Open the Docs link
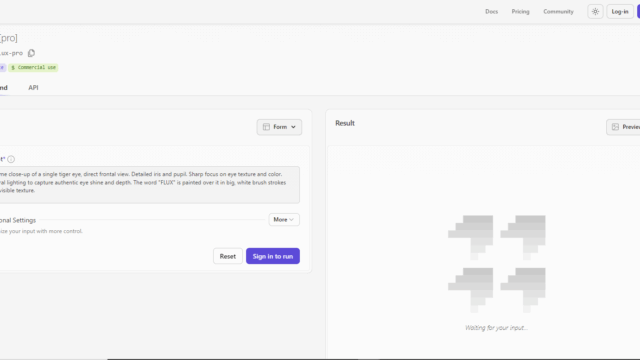 (491, 11)
